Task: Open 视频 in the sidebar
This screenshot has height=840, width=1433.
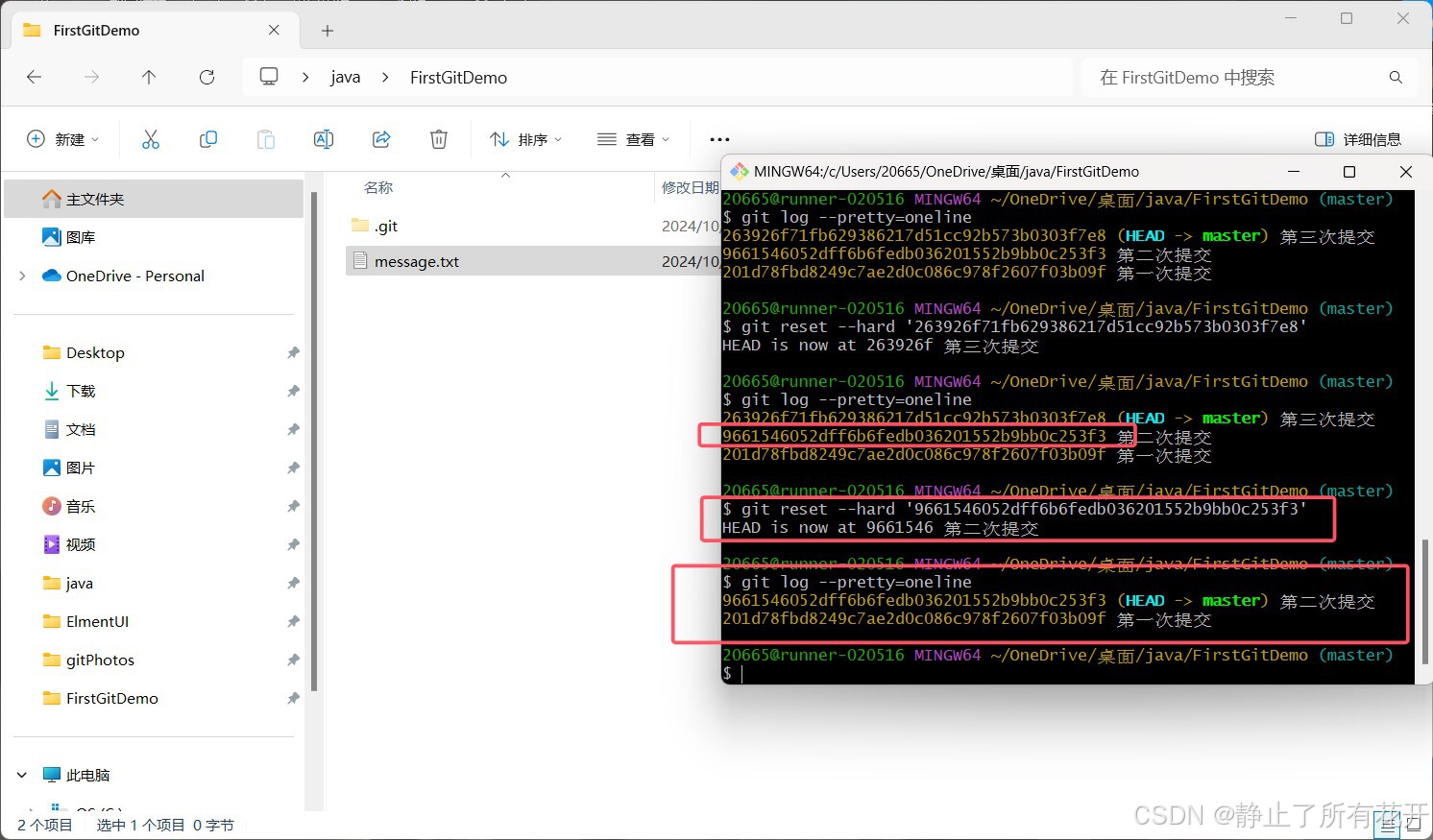Action: [x=155, y=544]
